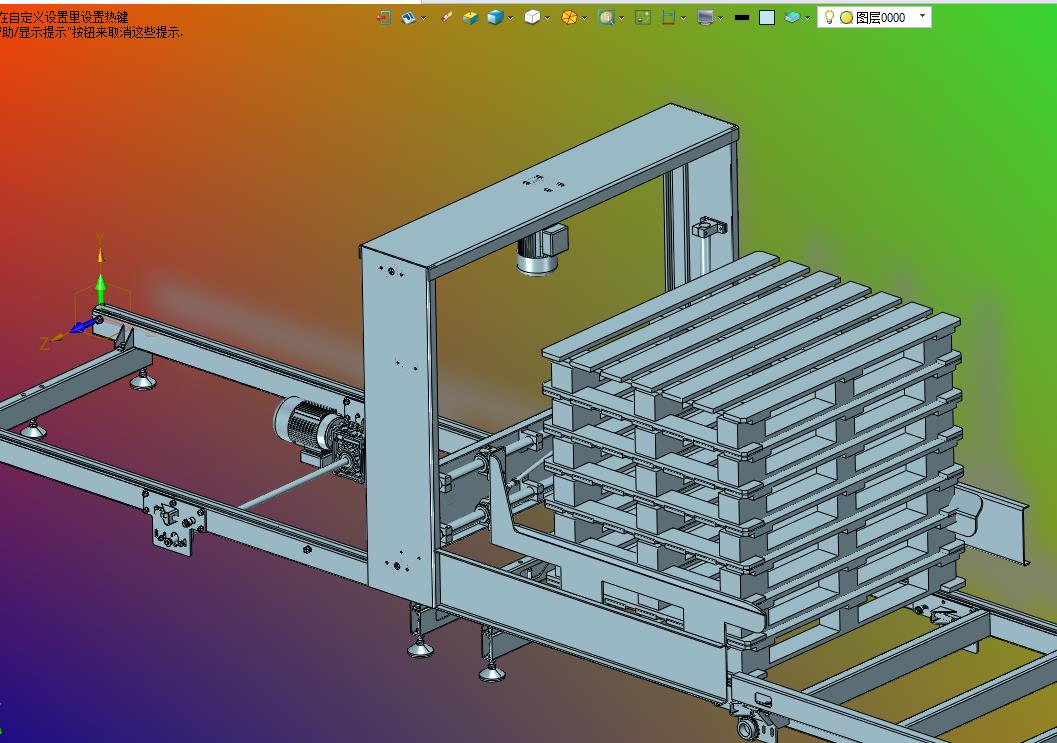Expand the monitor display dropdown arrow
The height and width of the screenshot is (743, 1057).
coord(721,18)
